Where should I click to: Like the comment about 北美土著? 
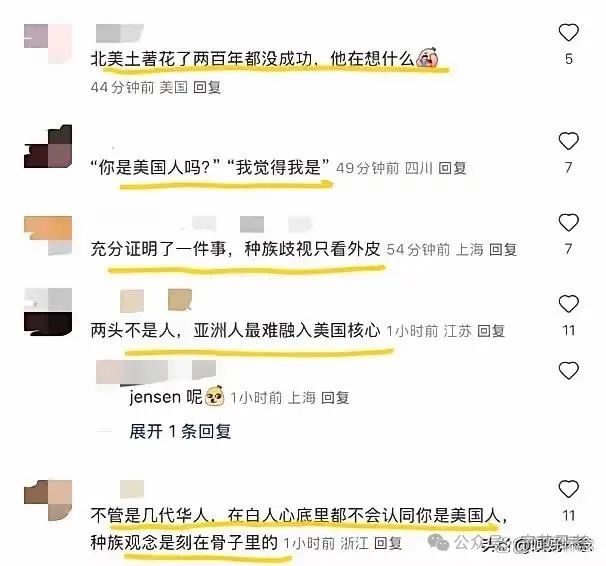(569, 32)
